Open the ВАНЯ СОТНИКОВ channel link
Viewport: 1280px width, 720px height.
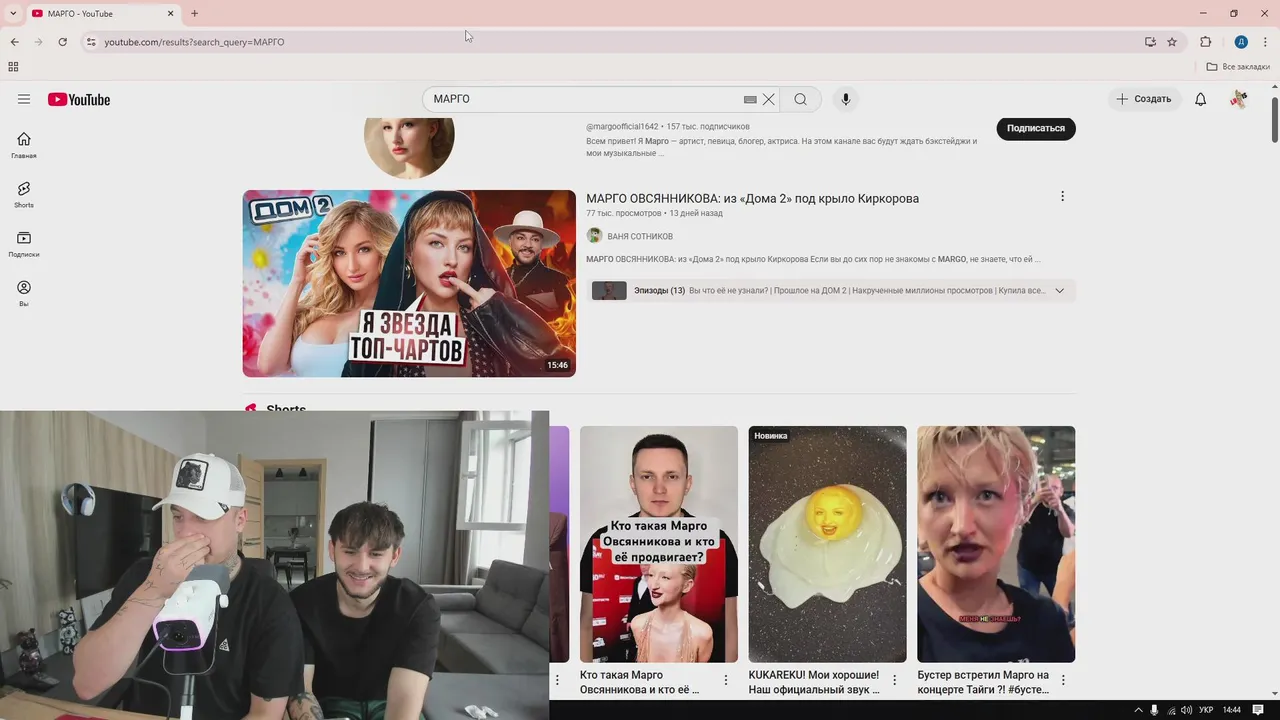pos(640,237)
